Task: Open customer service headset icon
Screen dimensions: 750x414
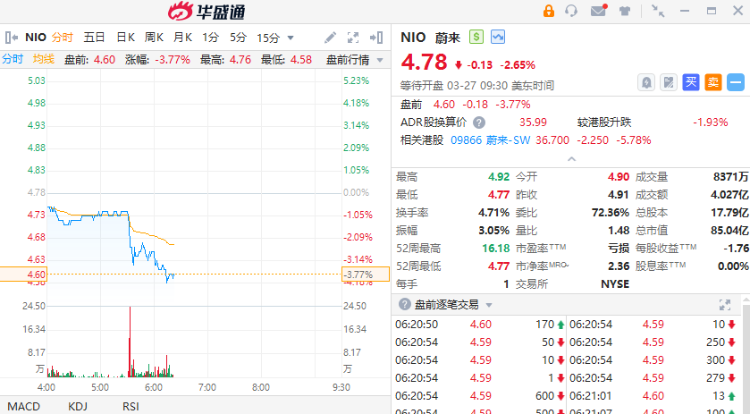Action: click(x=571, y=11)
